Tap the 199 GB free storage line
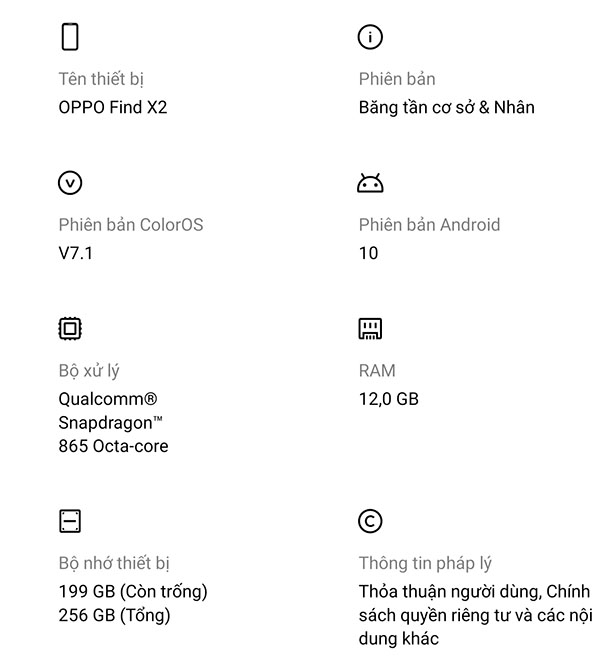The width and height of the screenshot is (600, 670). 133,591
